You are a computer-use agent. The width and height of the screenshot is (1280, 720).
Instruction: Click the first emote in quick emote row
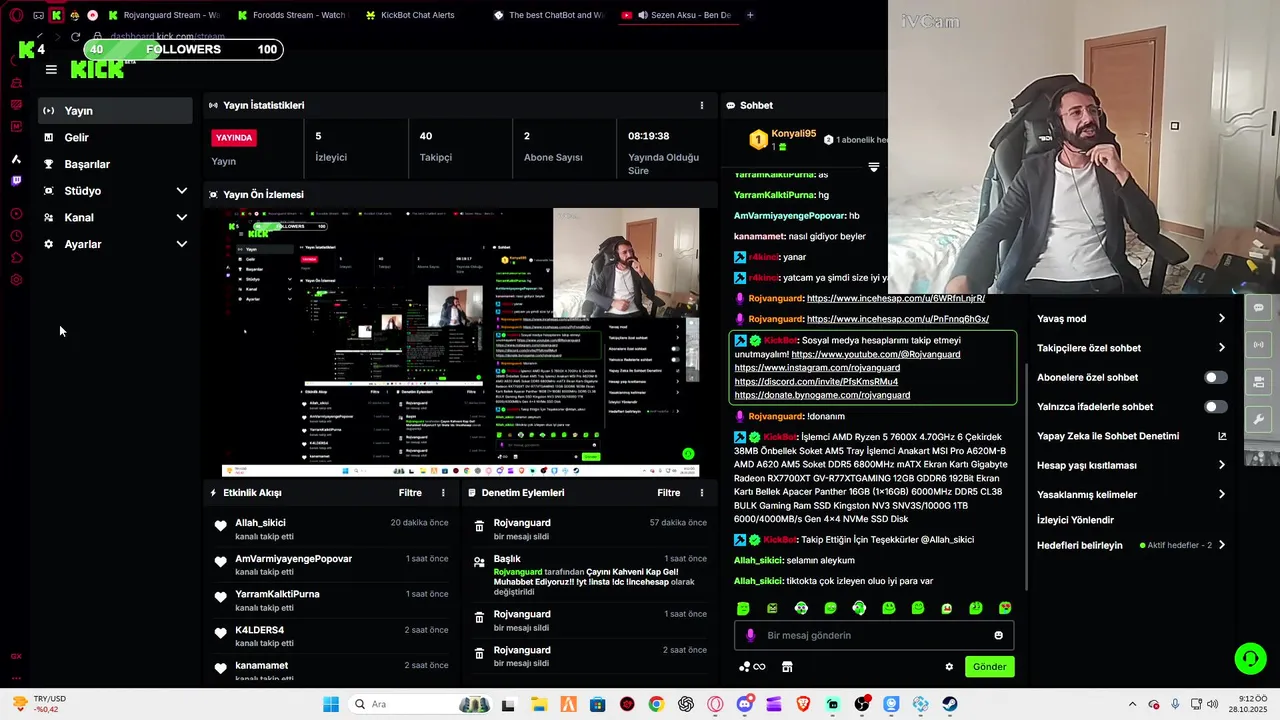pos(743,608)
